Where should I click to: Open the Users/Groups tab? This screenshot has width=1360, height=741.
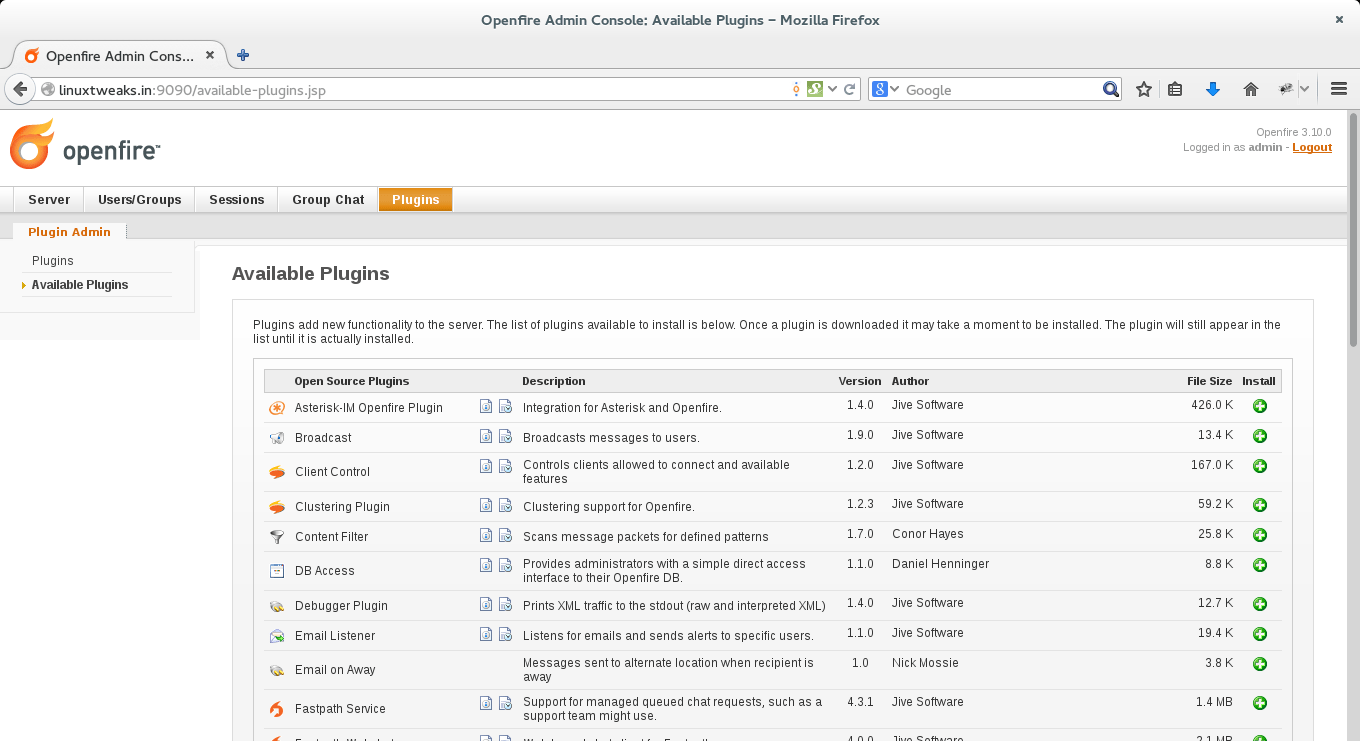[x=140, y=200]
